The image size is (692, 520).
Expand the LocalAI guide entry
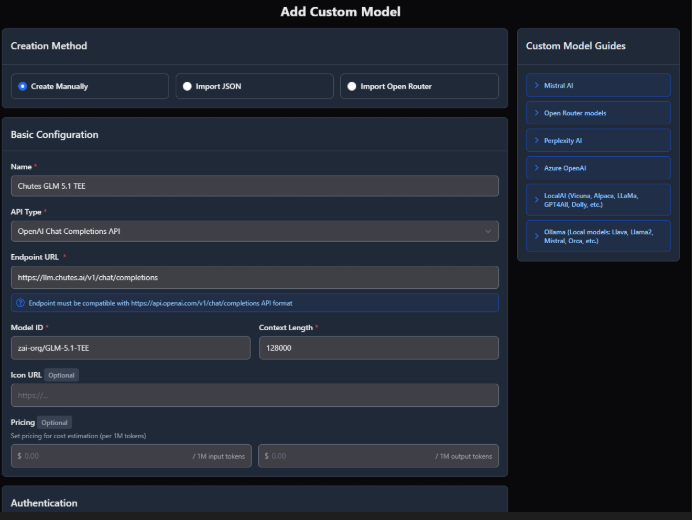tap(598, 200)
